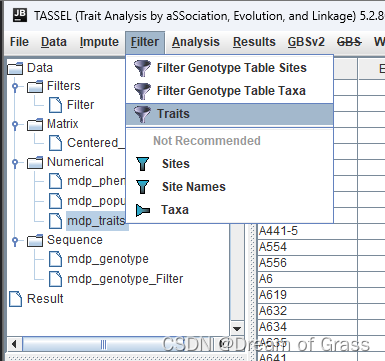Open the Analysis menu
The width and height of the screenshot is (385, 361).
pyautogui.click(x=196, y=42)
